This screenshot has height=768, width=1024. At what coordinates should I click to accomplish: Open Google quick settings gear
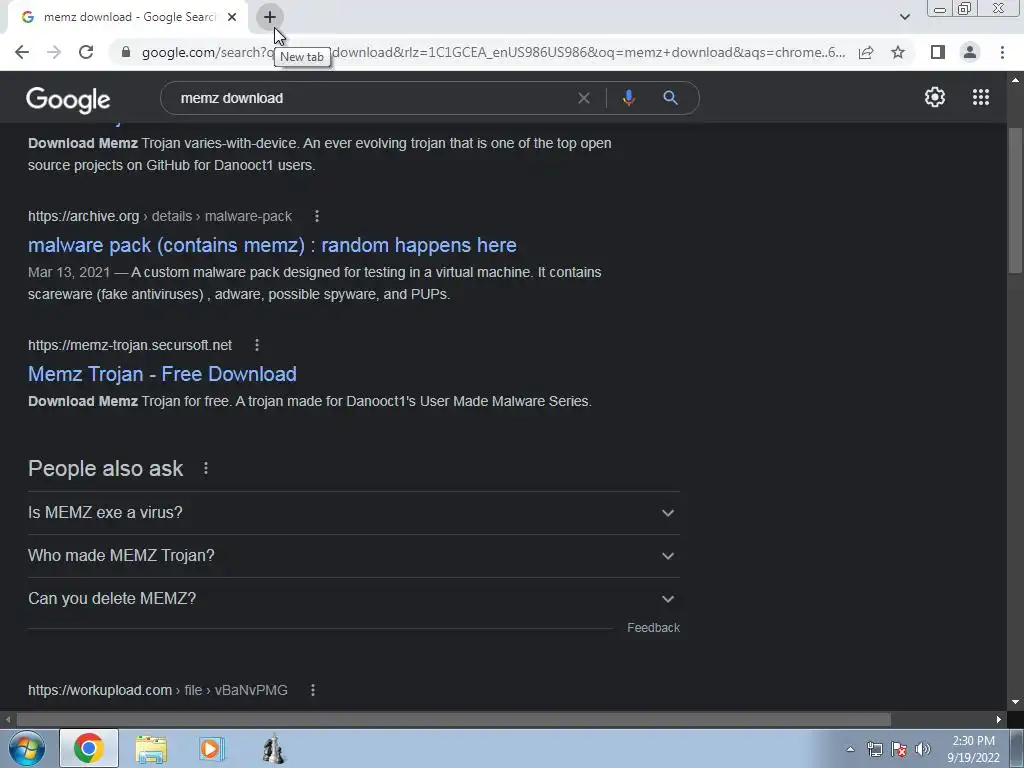pyautogui.click(x=935, y=97)
